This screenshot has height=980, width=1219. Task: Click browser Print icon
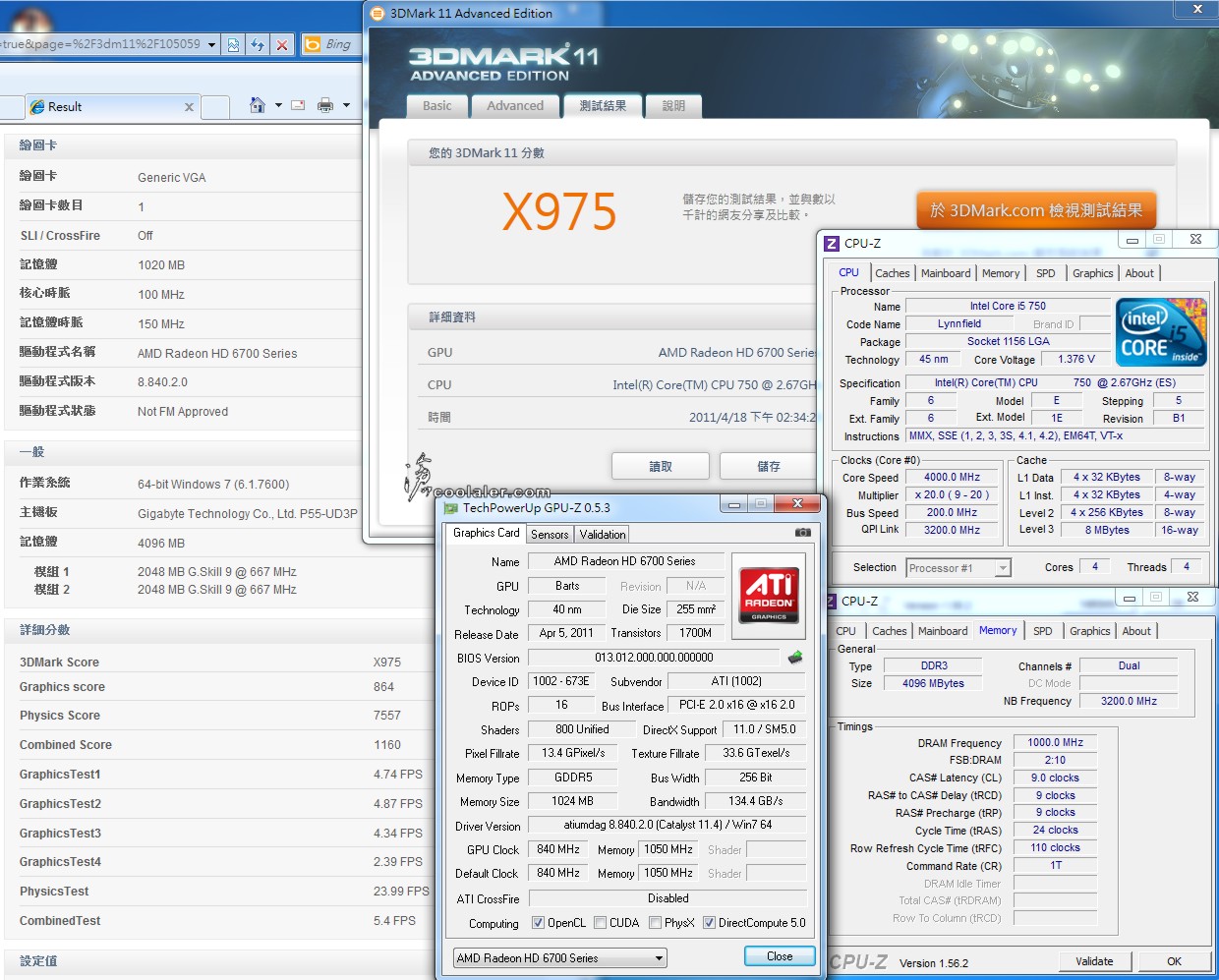point(325,105)
